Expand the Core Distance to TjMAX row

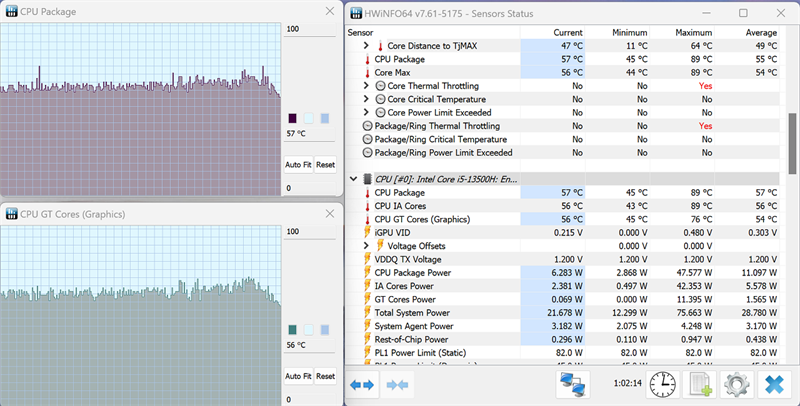(366, 46)
